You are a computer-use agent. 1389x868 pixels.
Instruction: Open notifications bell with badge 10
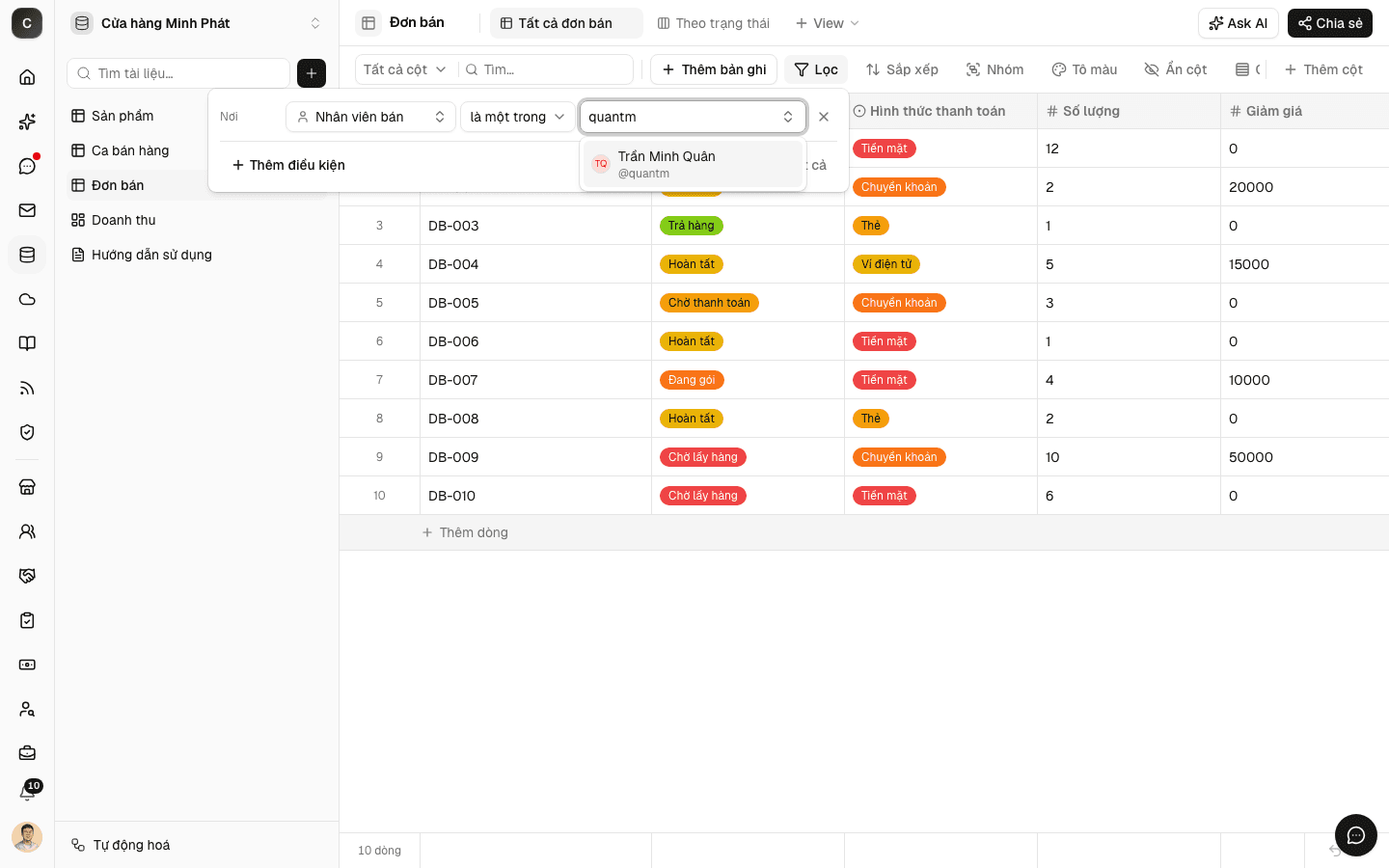click(27, 793)
